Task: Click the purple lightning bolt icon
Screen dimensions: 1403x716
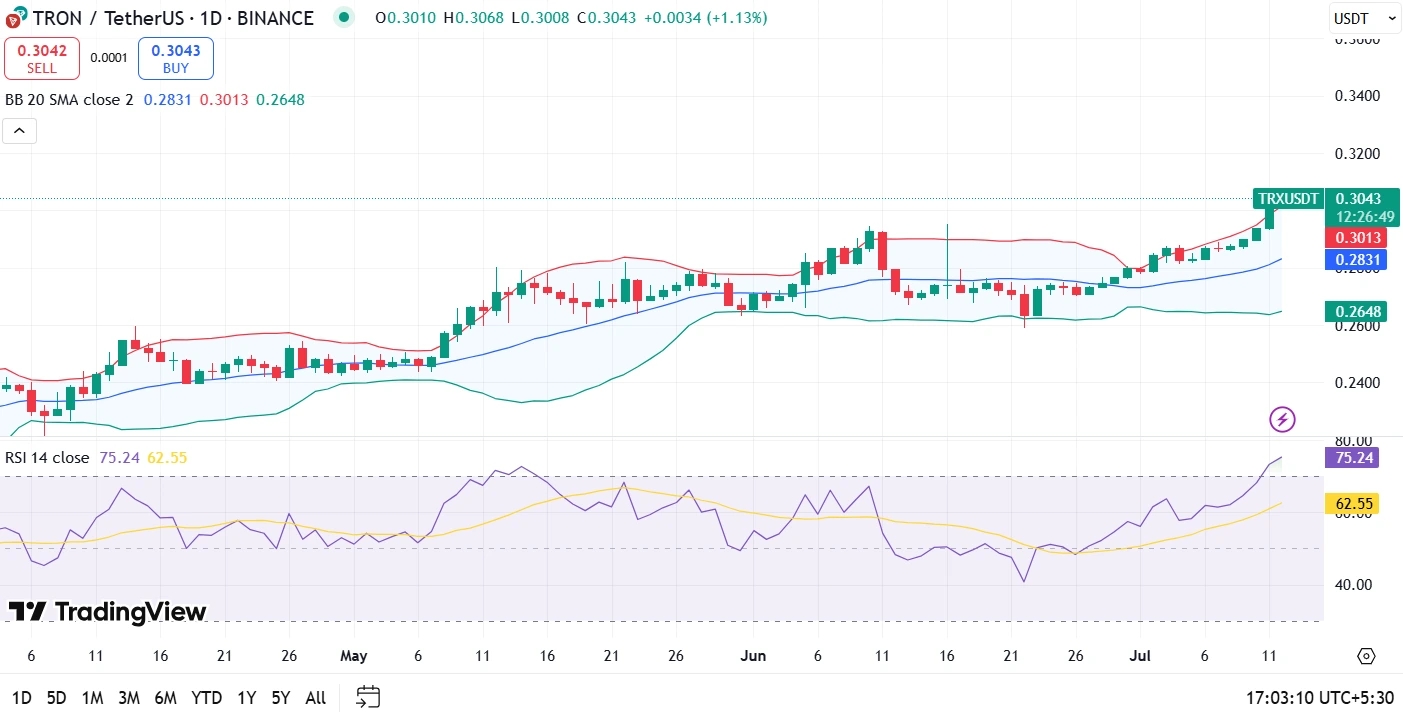Action: pos(1282,419)
